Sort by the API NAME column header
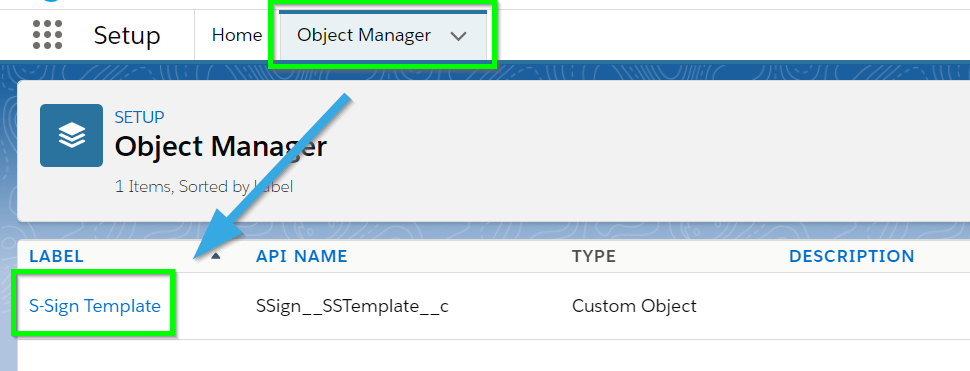The height and width of the screenshot is (371, 970). (302, 256)
